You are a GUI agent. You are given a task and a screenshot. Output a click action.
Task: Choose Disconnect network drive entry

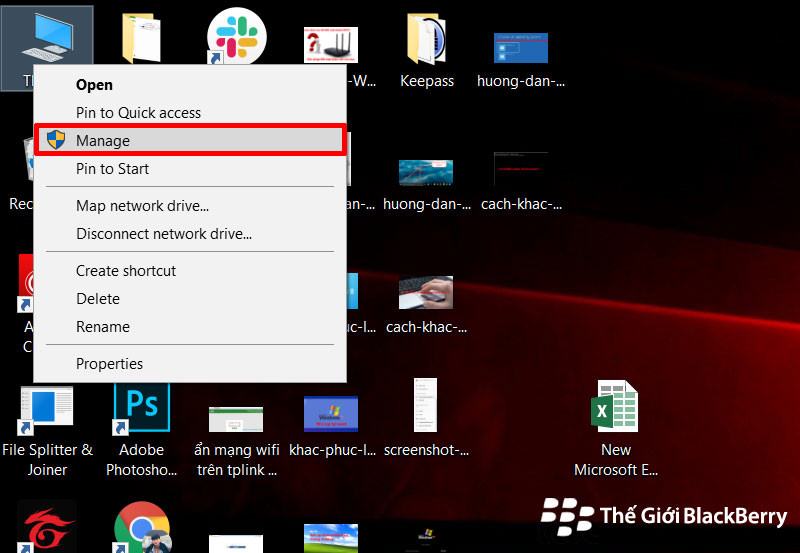(163, 234)
